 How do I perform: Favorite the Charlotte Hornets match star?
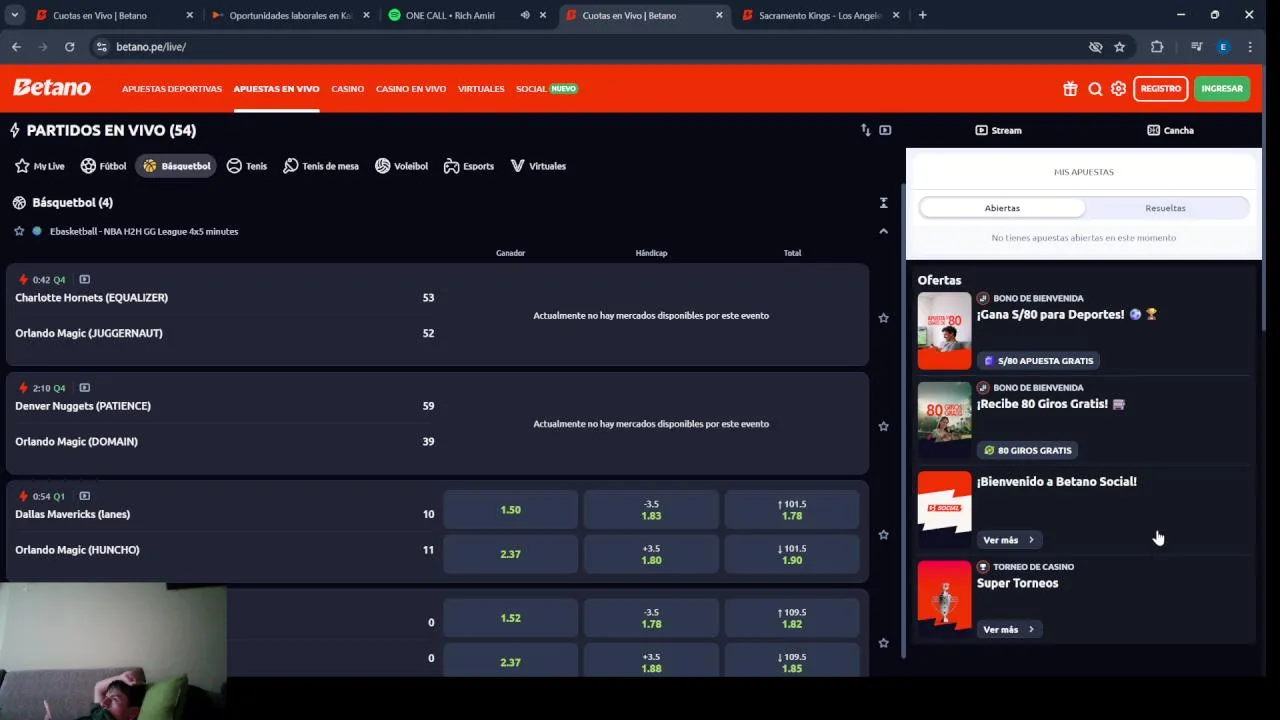(883, 318)
